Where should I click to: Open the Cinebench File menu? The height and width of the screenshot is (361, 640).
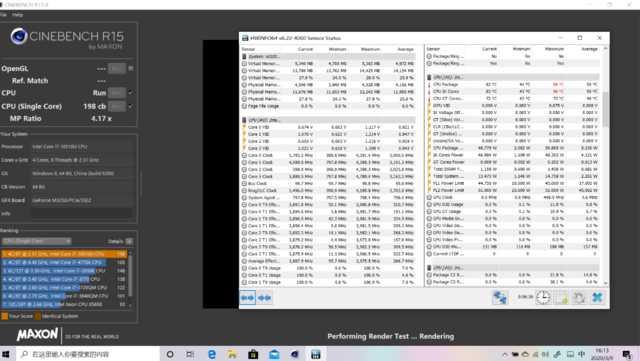3,15
